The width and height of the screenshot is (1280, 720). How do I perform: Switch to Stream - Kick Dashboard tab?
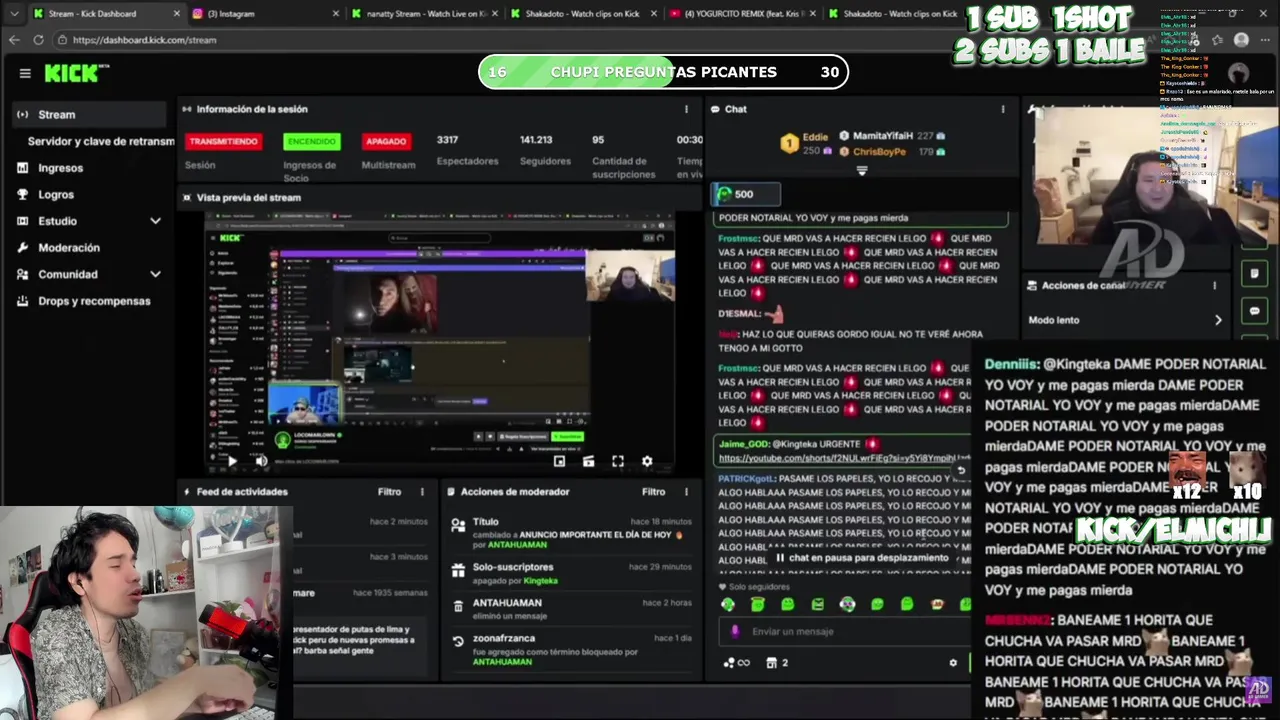pyautogui.click(x=104, y=13)
